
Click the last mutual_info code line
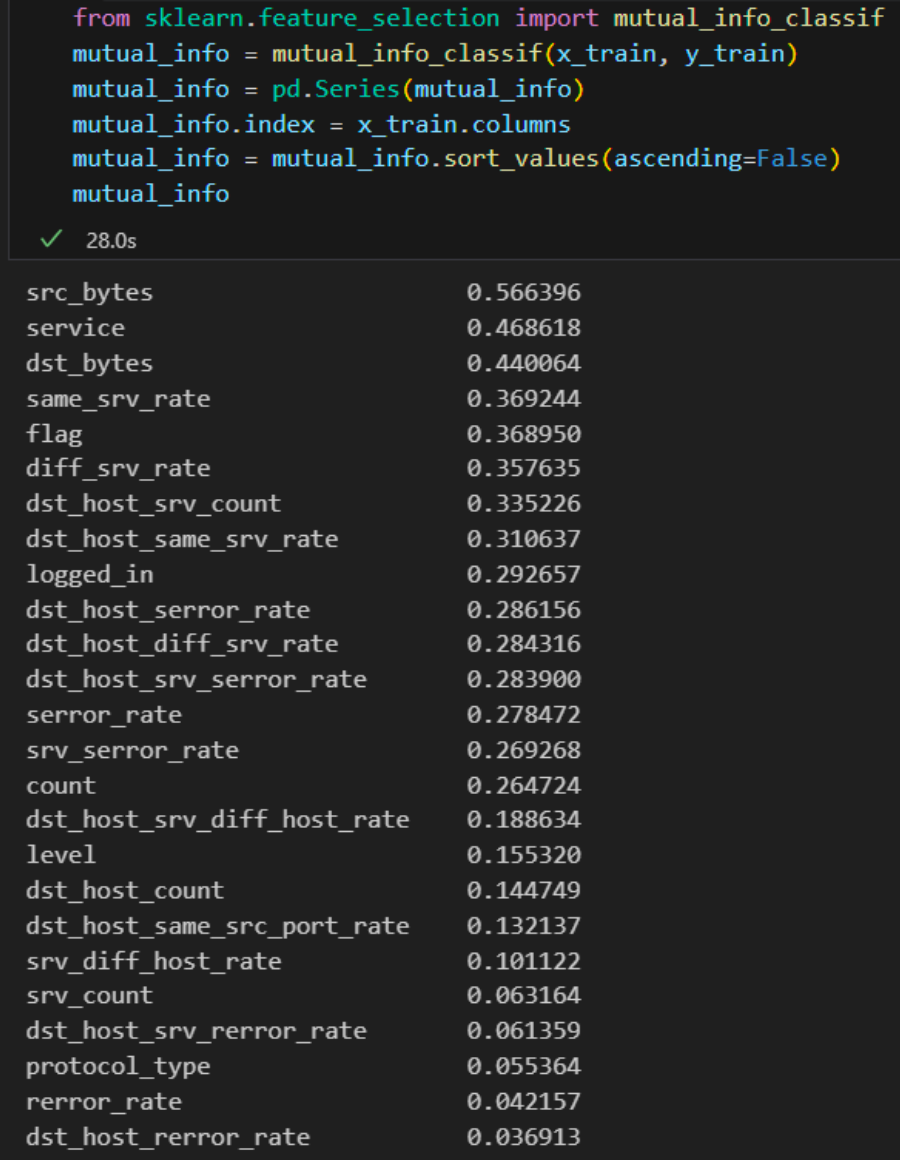pyautogui.click(x=151, y=194)
